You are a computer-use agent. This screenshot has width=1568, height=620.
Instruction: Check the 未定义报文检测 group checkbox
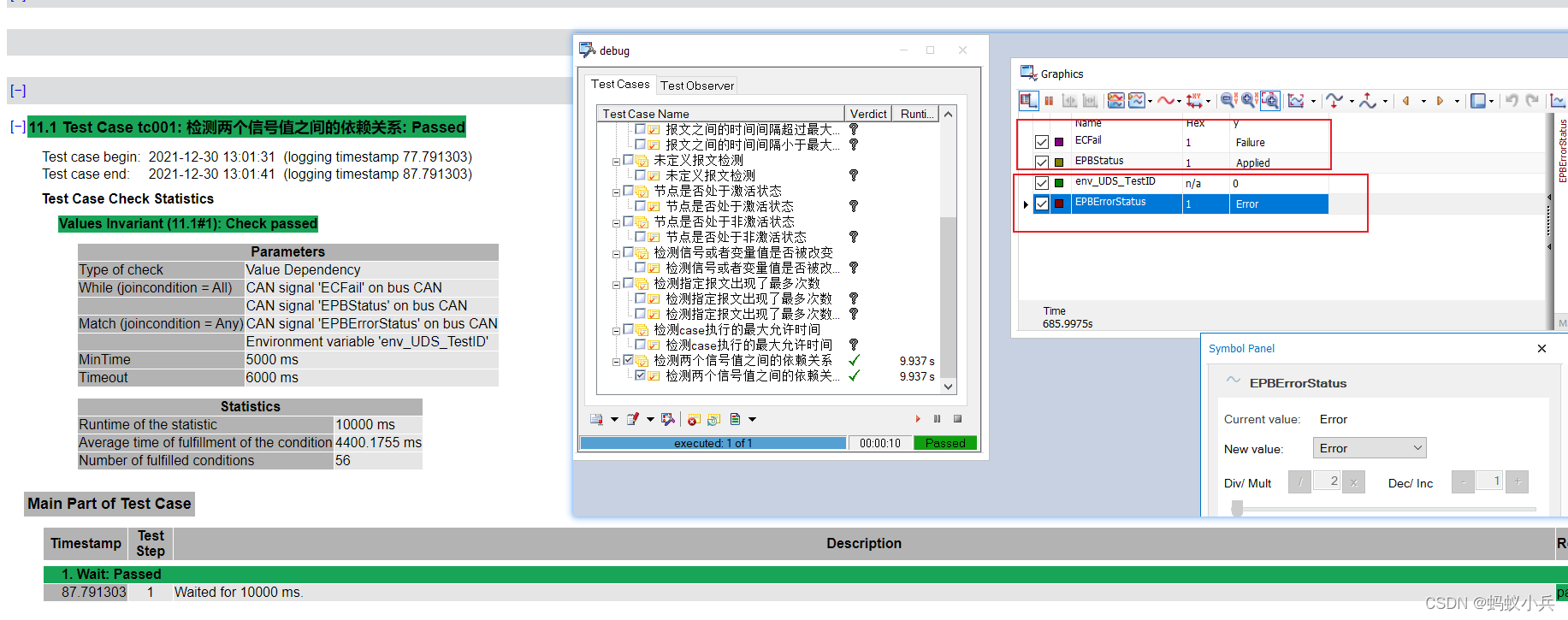point(629,160)
